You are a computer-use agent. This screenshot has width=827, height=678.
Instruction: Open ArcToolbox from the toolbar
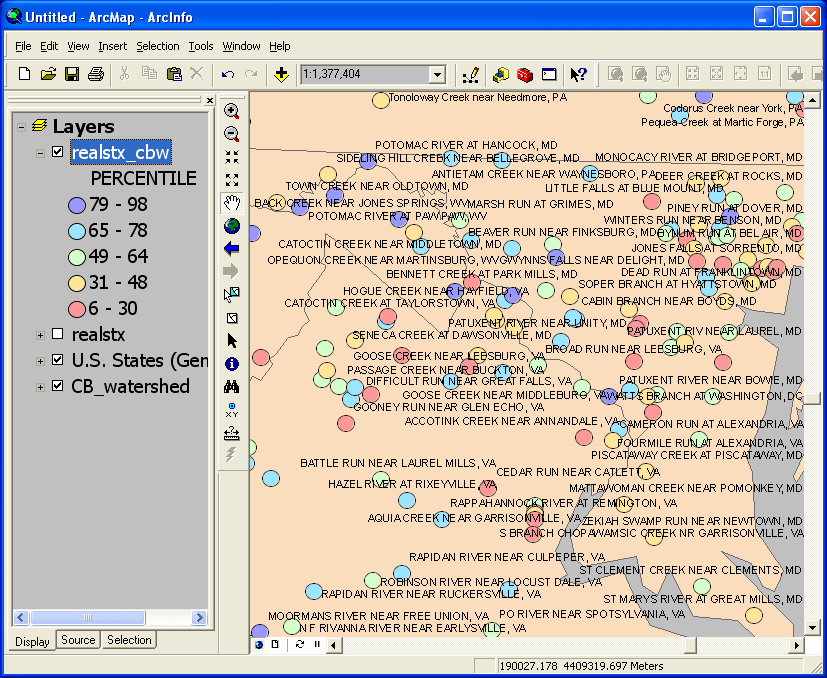point(524,74)
